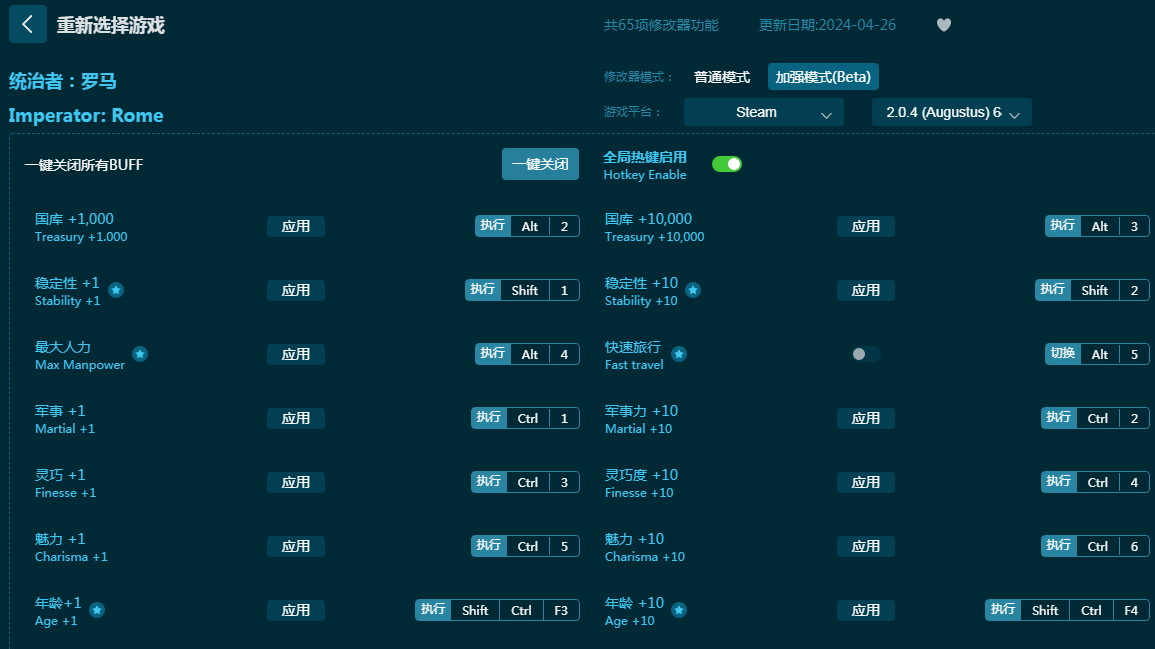The image size is (1155, 649).
Task: Click the 'Imperator: Rome' game title
Action: (x=86, y=116)
